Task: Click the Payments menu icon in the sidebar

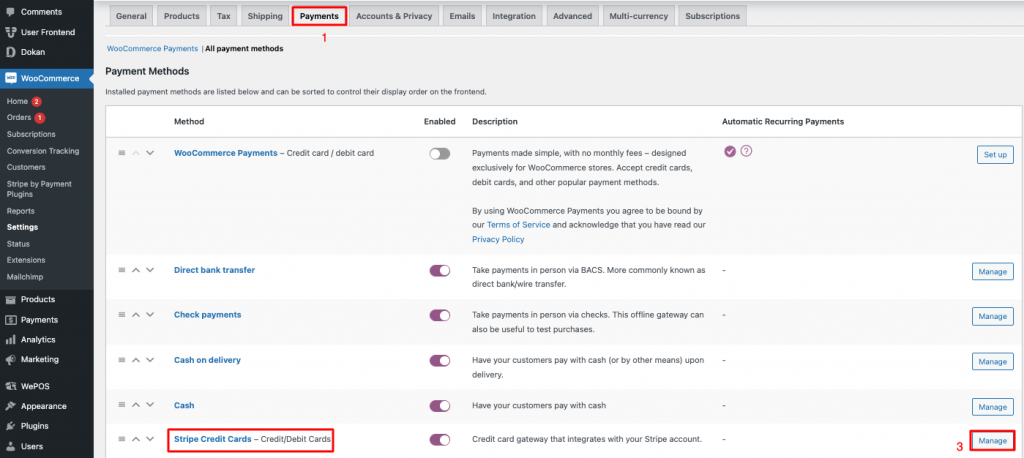Action: 10,320
